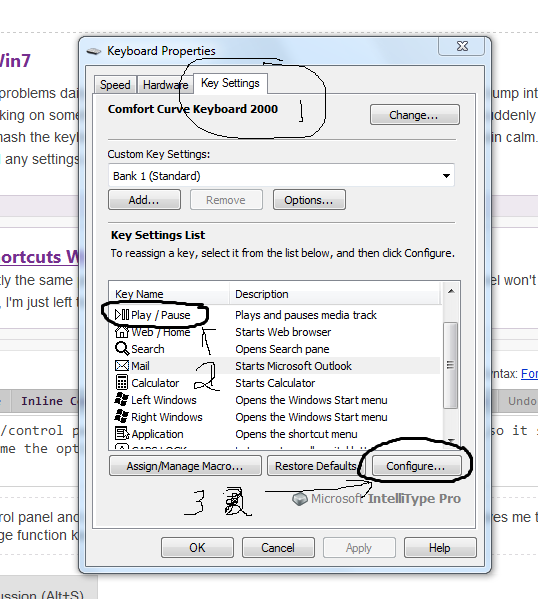Click the Description column header
538x599 pixels.
coord(335,294)
